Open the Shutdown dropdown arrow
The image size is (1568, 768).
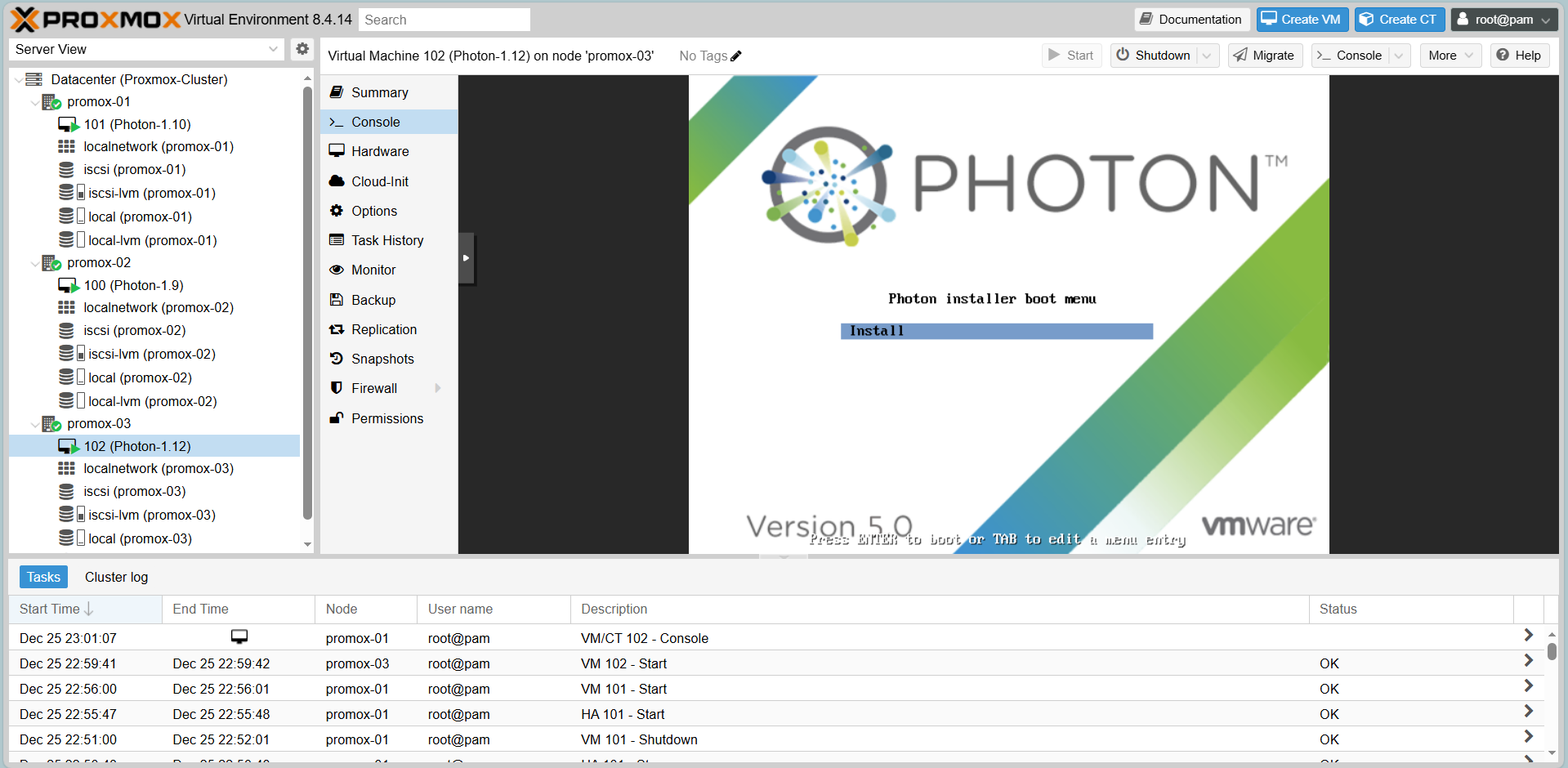point(1207,56)
